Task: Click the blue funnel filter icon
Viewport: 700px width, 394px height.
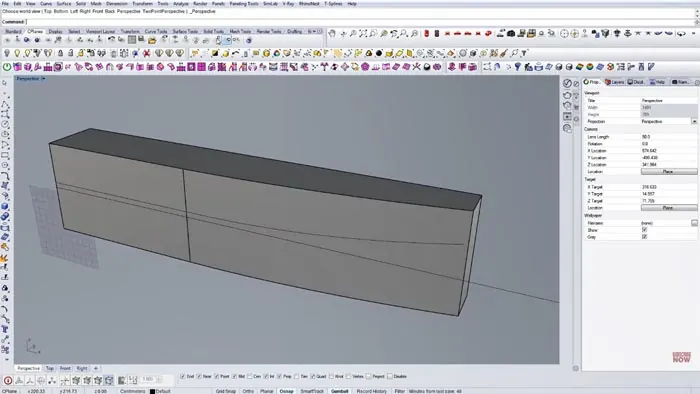Action: click(517, 67)
